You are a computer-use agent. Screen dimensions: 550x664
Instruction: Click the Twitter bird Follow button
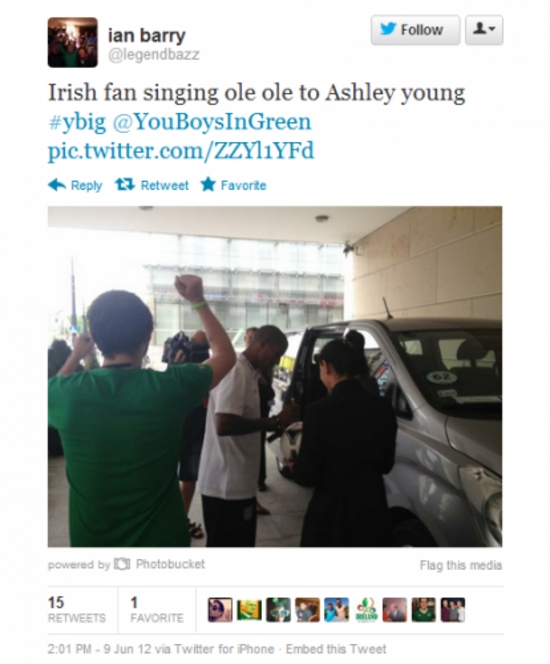click(415, 30)
